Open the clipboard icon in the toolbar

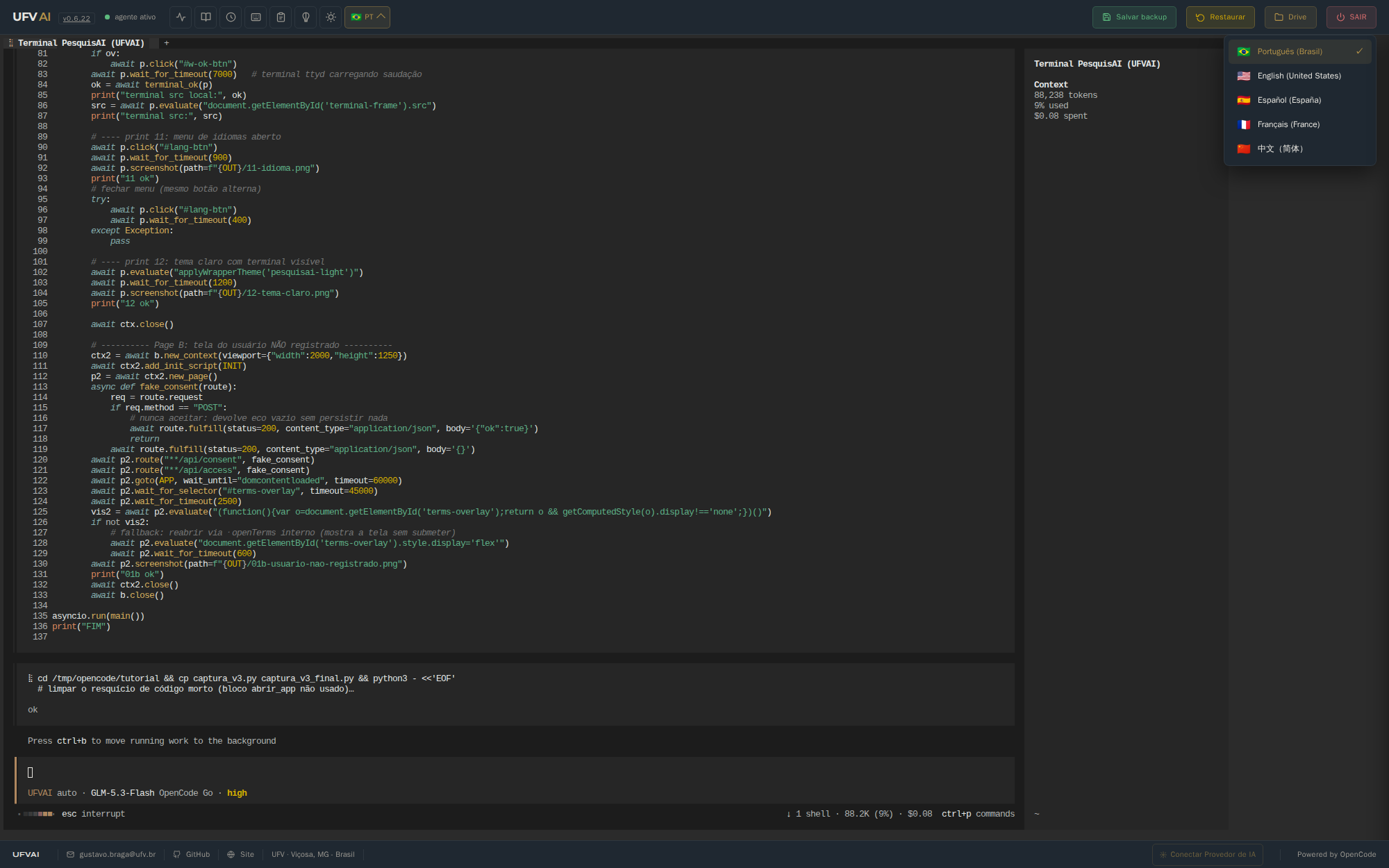pos(281,17)
